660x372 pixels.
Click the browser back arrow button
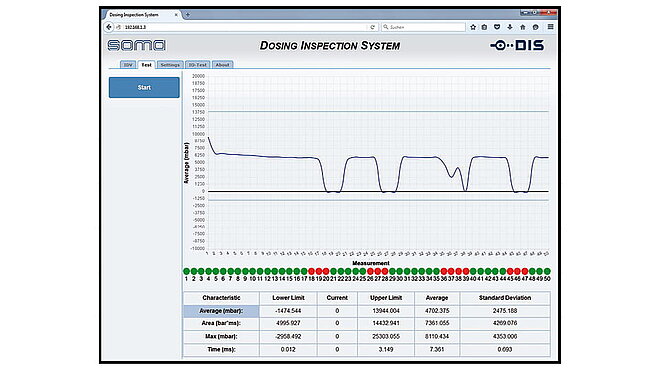coord(109,27)
